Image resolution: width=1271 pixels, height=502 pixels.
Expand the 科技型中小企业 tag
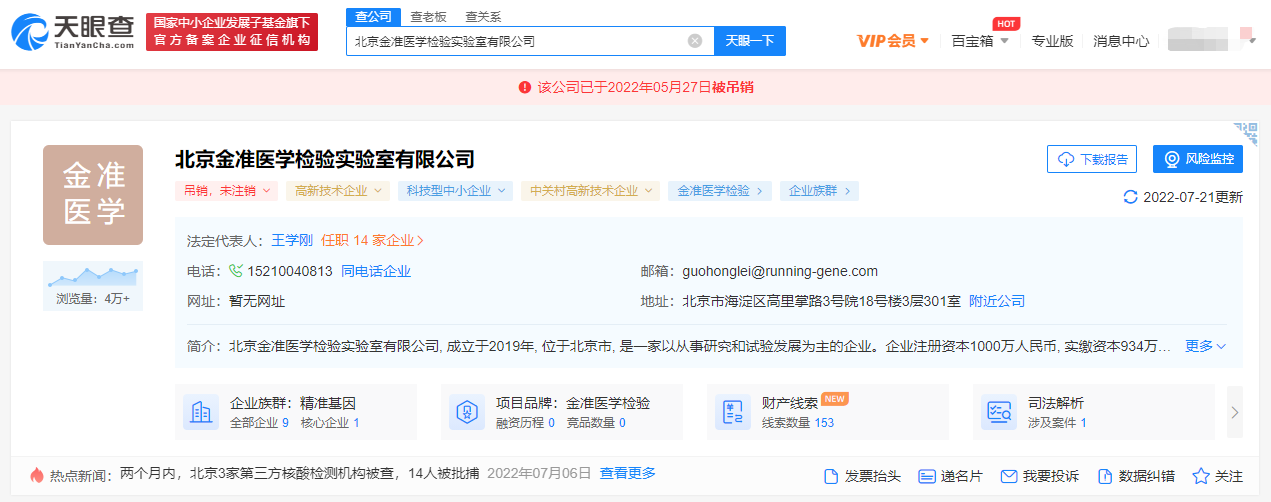click(x=455, y=190)
